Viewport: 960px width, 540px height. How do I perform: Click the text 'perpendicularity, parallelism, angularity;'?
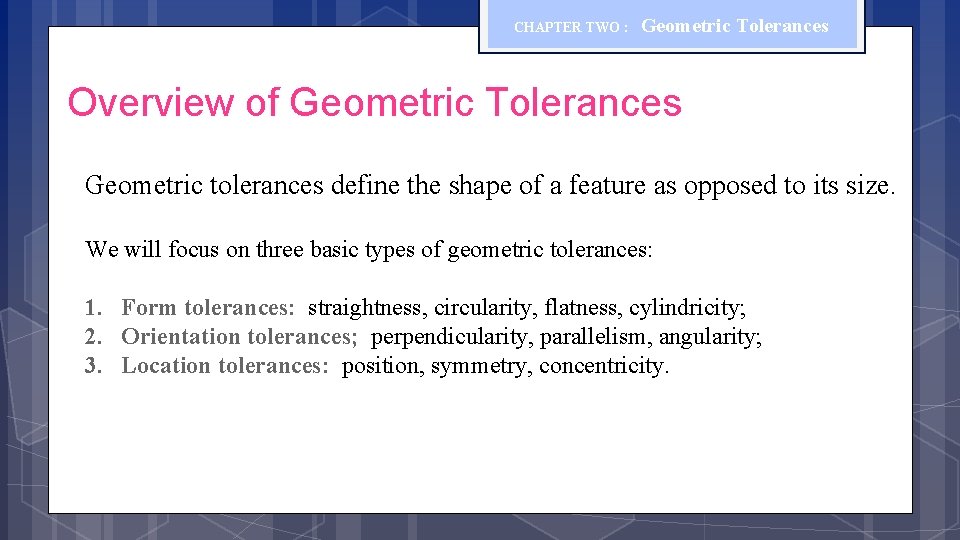click(566, 337)
